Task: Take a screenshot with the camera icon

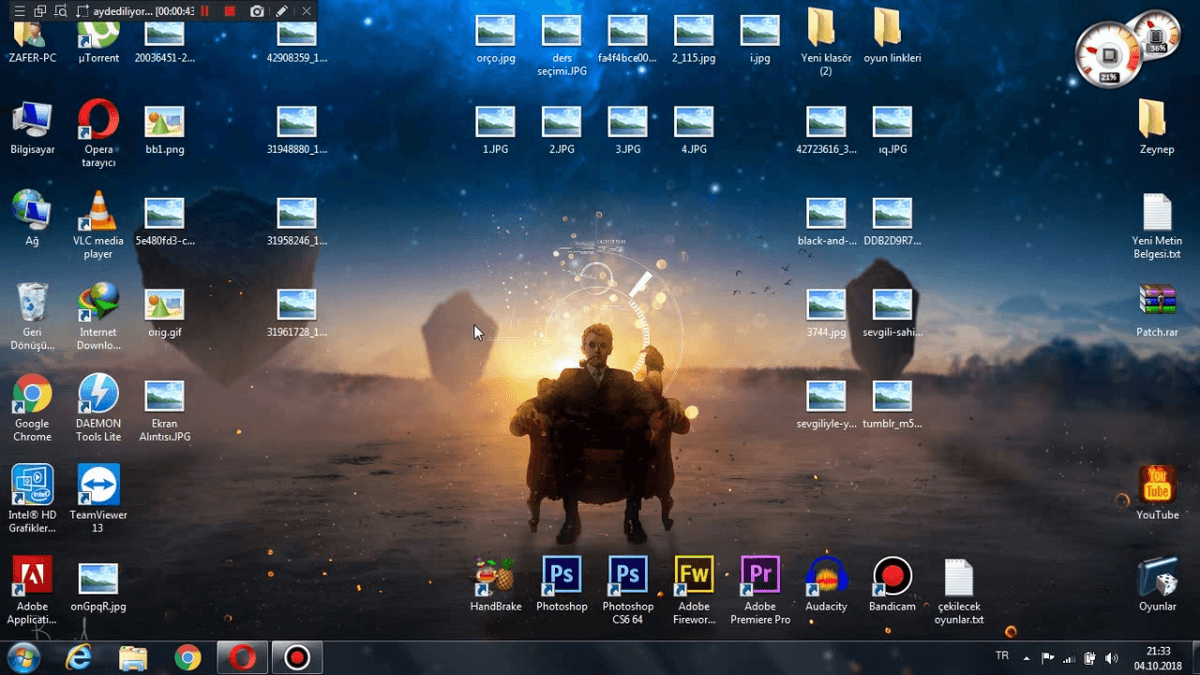Action: pyautogui.click(x=257, y=11)
